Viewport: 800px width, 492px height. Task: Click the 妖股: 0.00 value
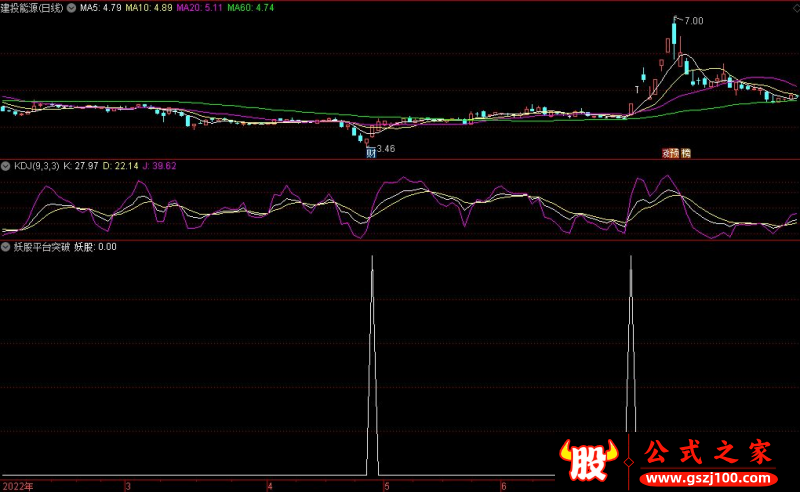pos(95,247)
